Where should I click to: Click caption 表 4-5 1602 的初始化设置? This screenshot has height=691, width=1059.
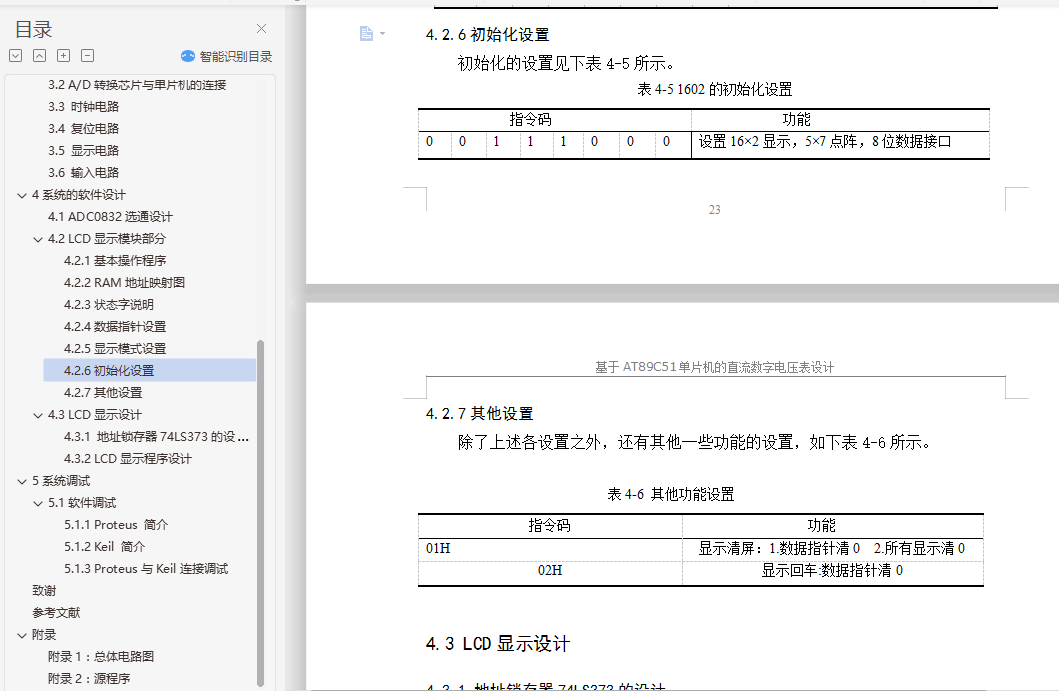(715, 89)
